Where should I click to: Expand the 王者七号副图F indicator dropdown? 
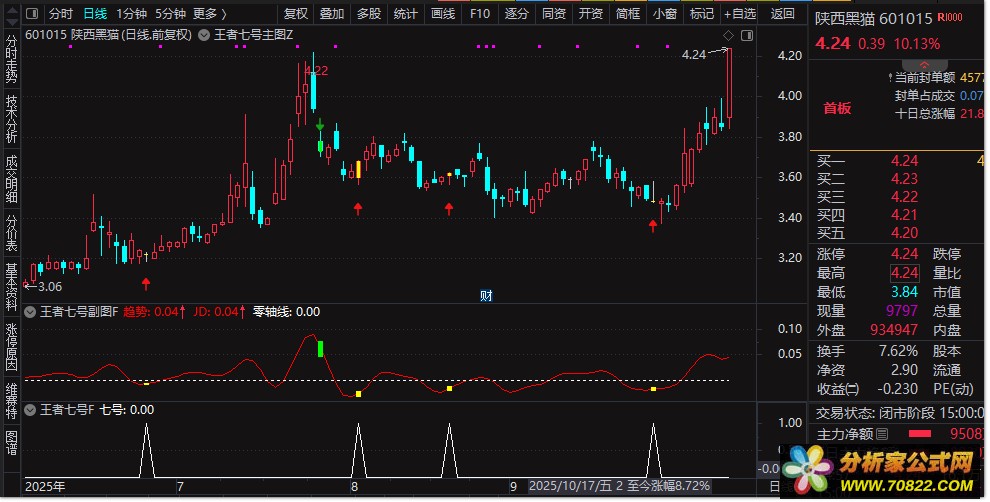coord(30,312)
